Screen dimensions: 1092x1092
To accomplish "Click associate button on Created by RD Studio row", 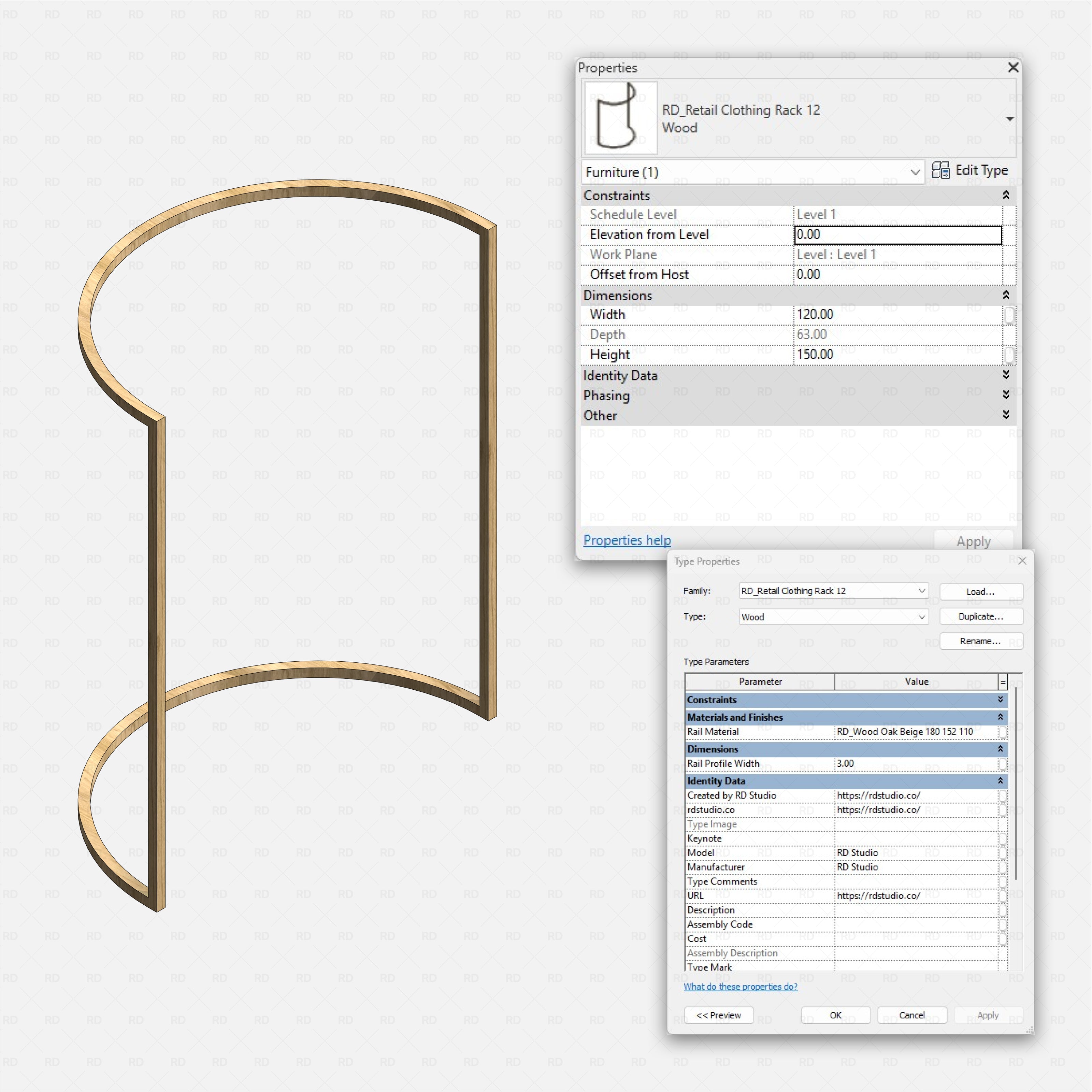I will click(1003, 796).
